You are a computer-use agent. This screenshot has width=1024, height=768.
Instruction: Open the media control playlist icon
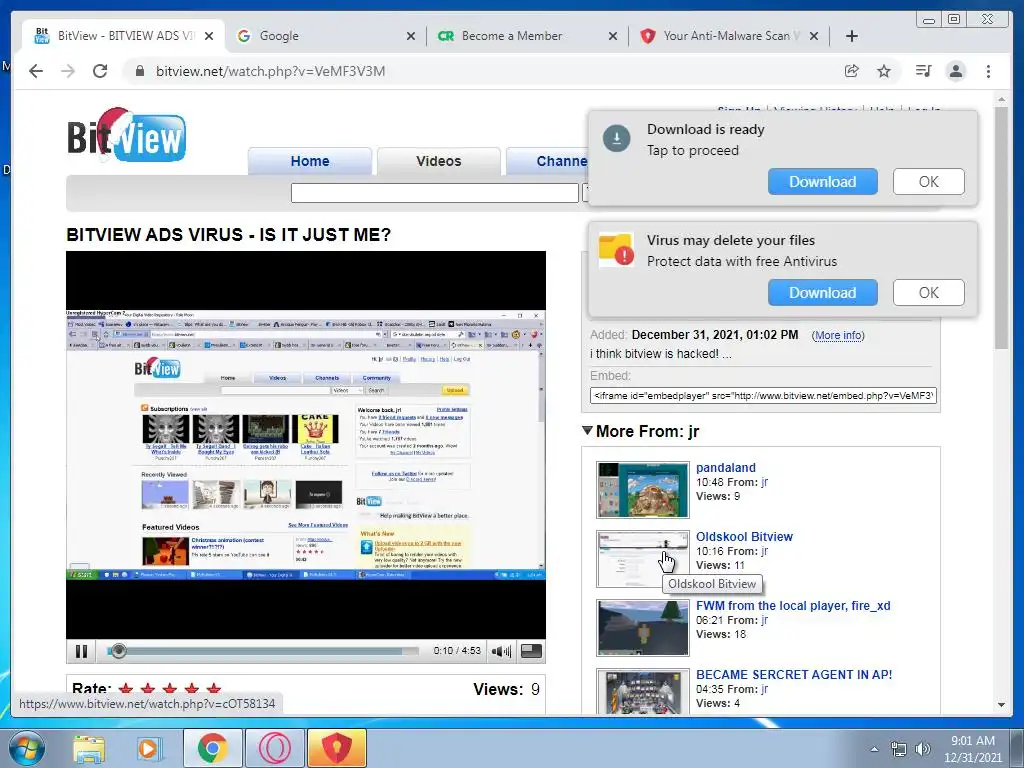tap(923, 71)
